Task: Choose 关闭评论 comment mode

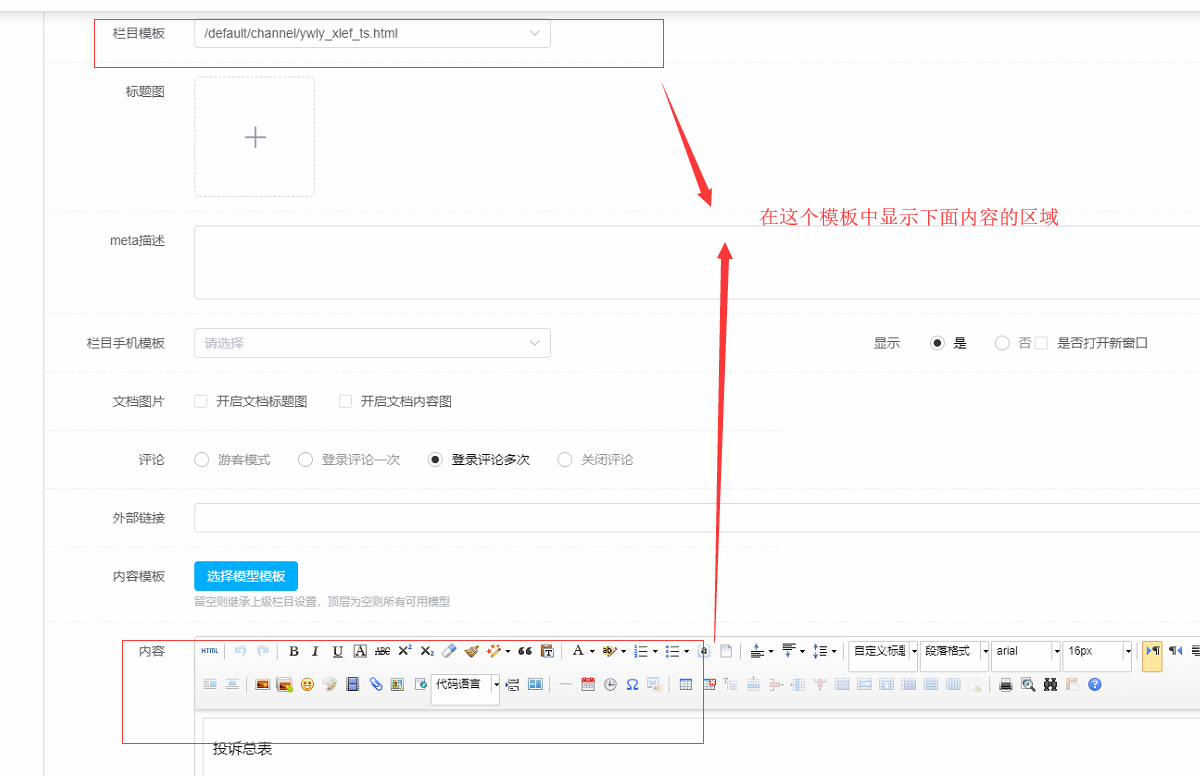Action: tap(565, 460)
